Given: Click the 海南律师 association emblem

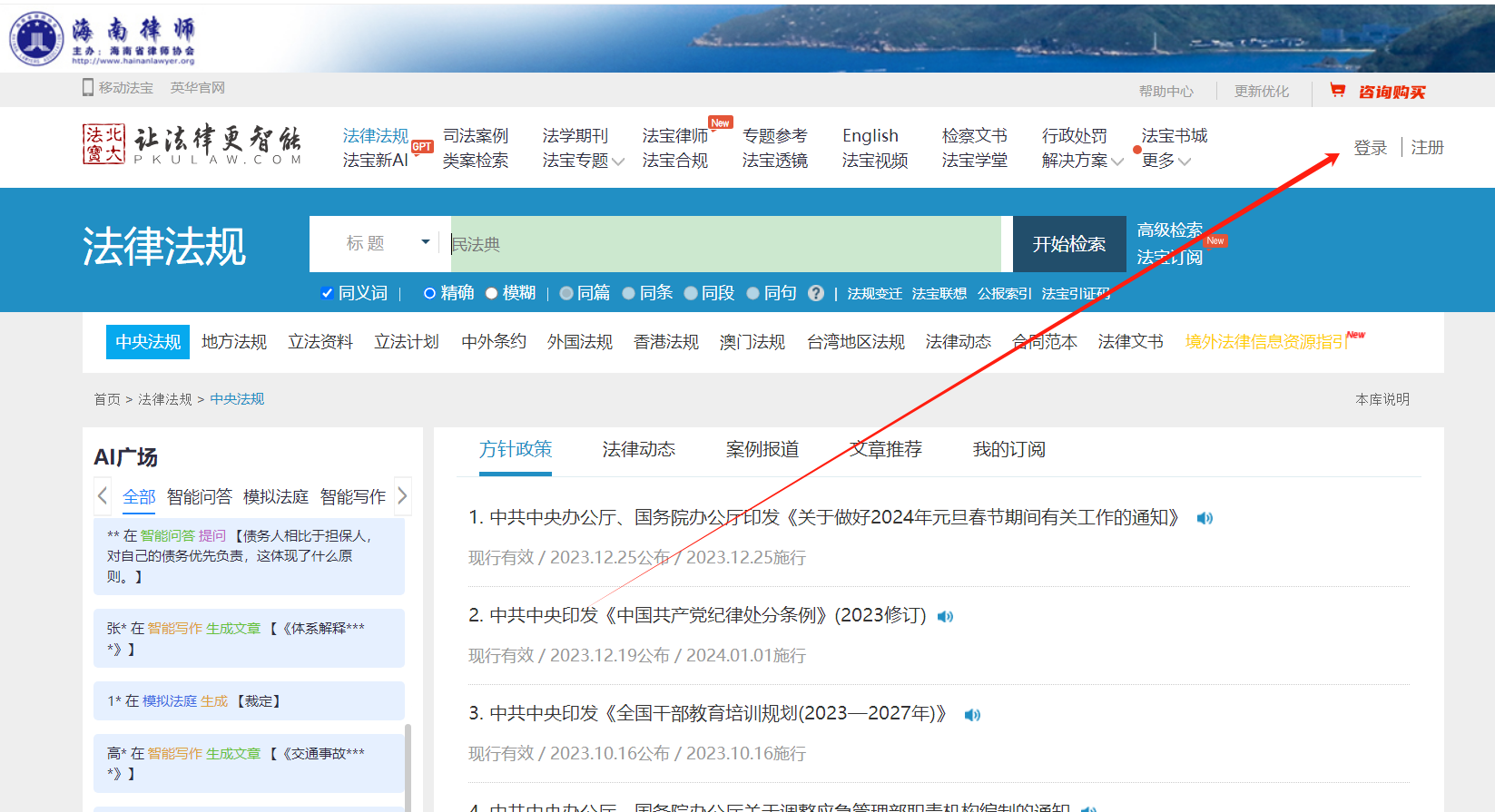Looking at the screenshot, I should 36,38.
